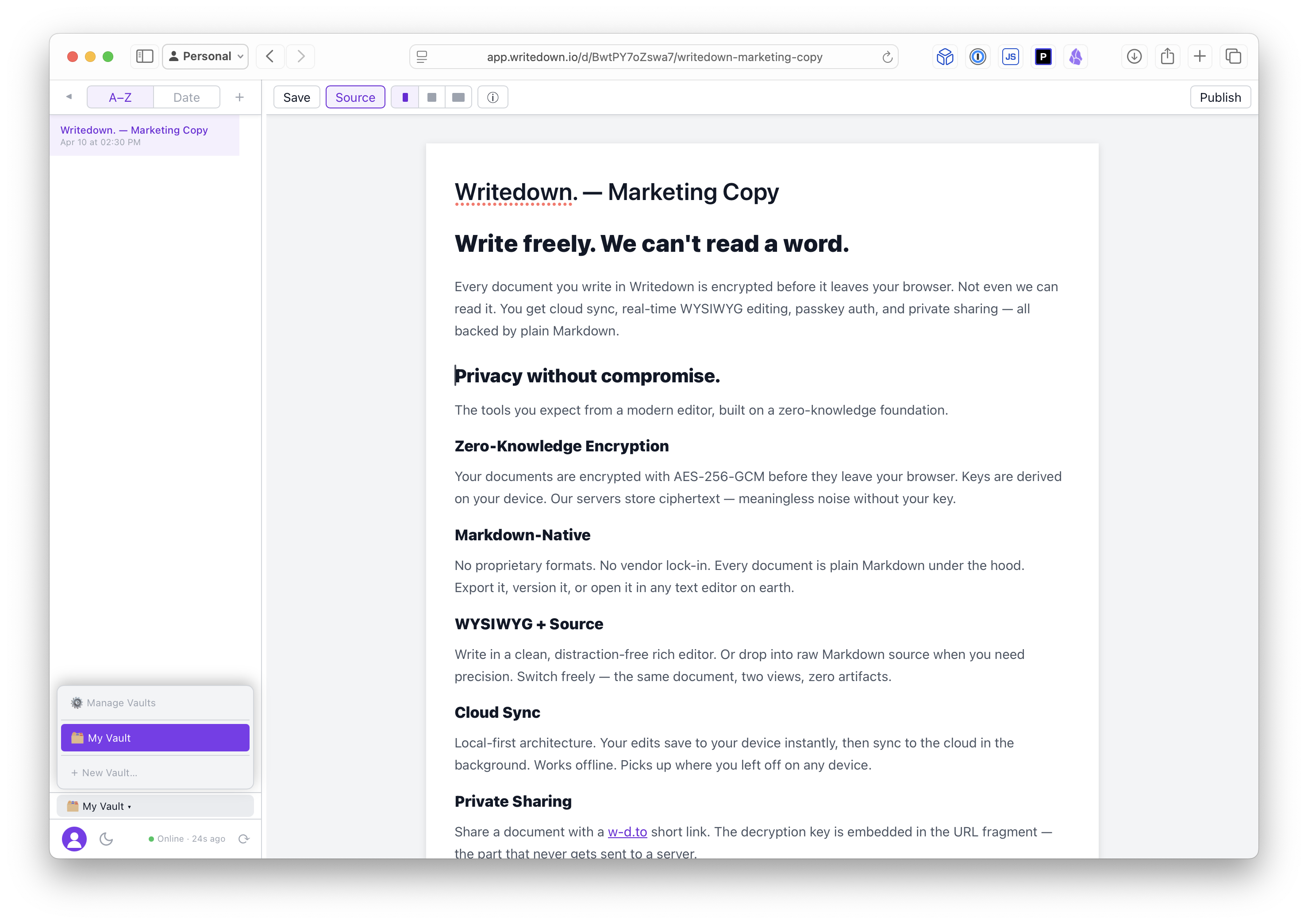1308x924 pixels.
Task: Refresh sync using the reload icon near Online status
Action: pyautogui.click(x=244, y=839)
